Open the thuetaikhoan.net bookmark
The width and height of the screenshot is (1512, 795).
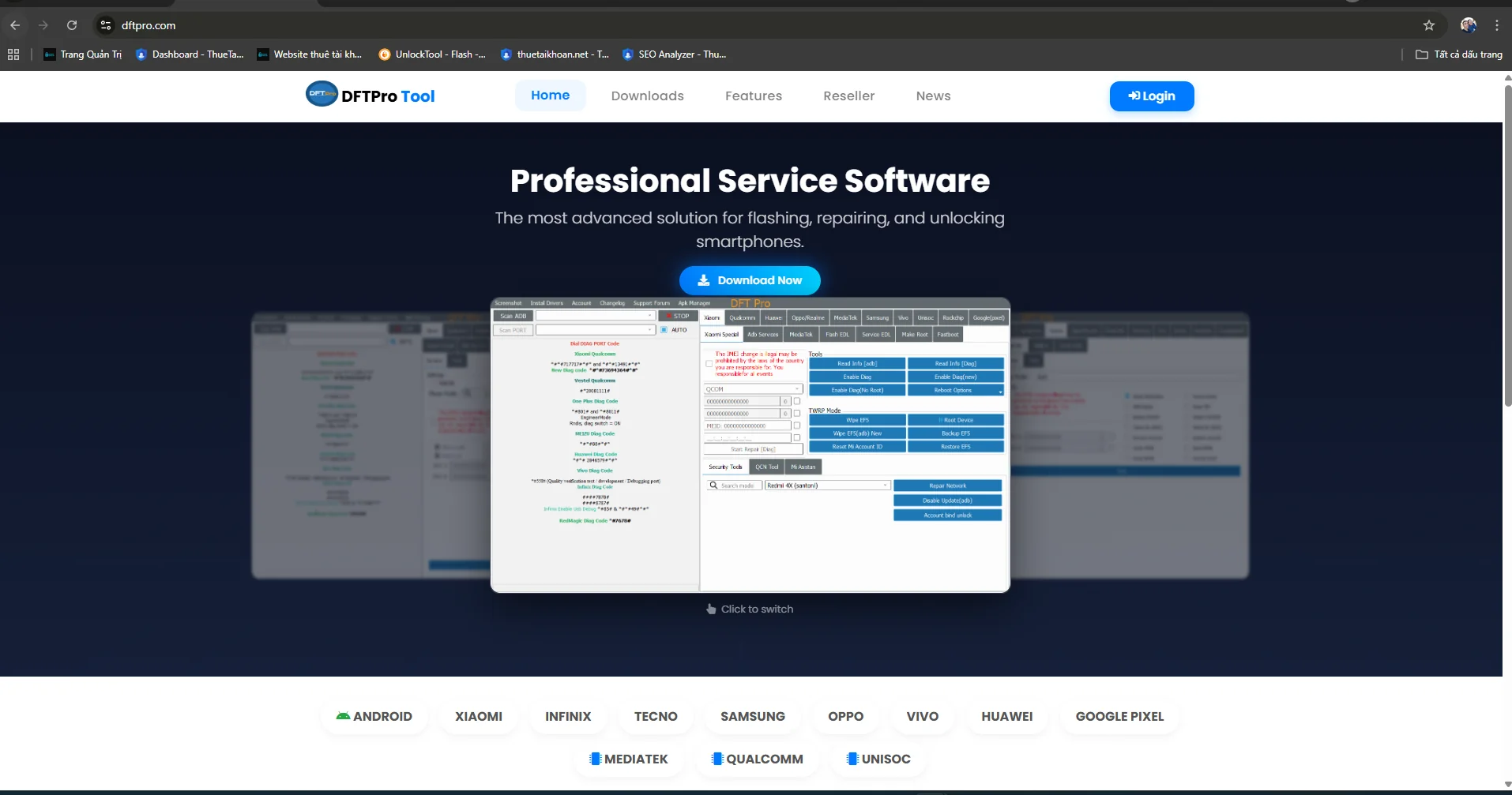pyautogui.click(x=555, y=54)
